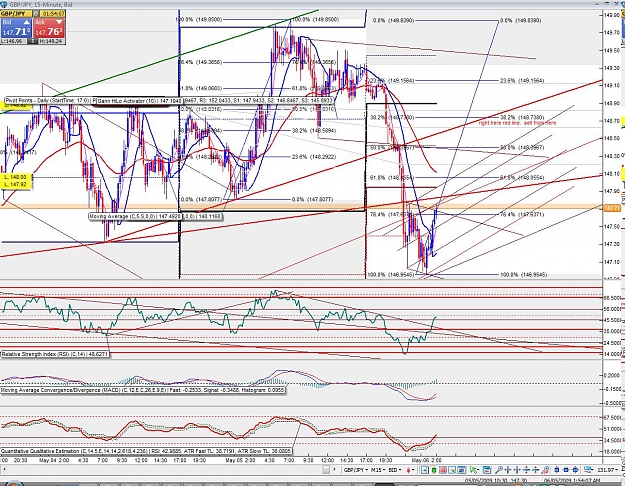
Task: Click the calendar template icon in toolbar
Action: click(487, 470)
